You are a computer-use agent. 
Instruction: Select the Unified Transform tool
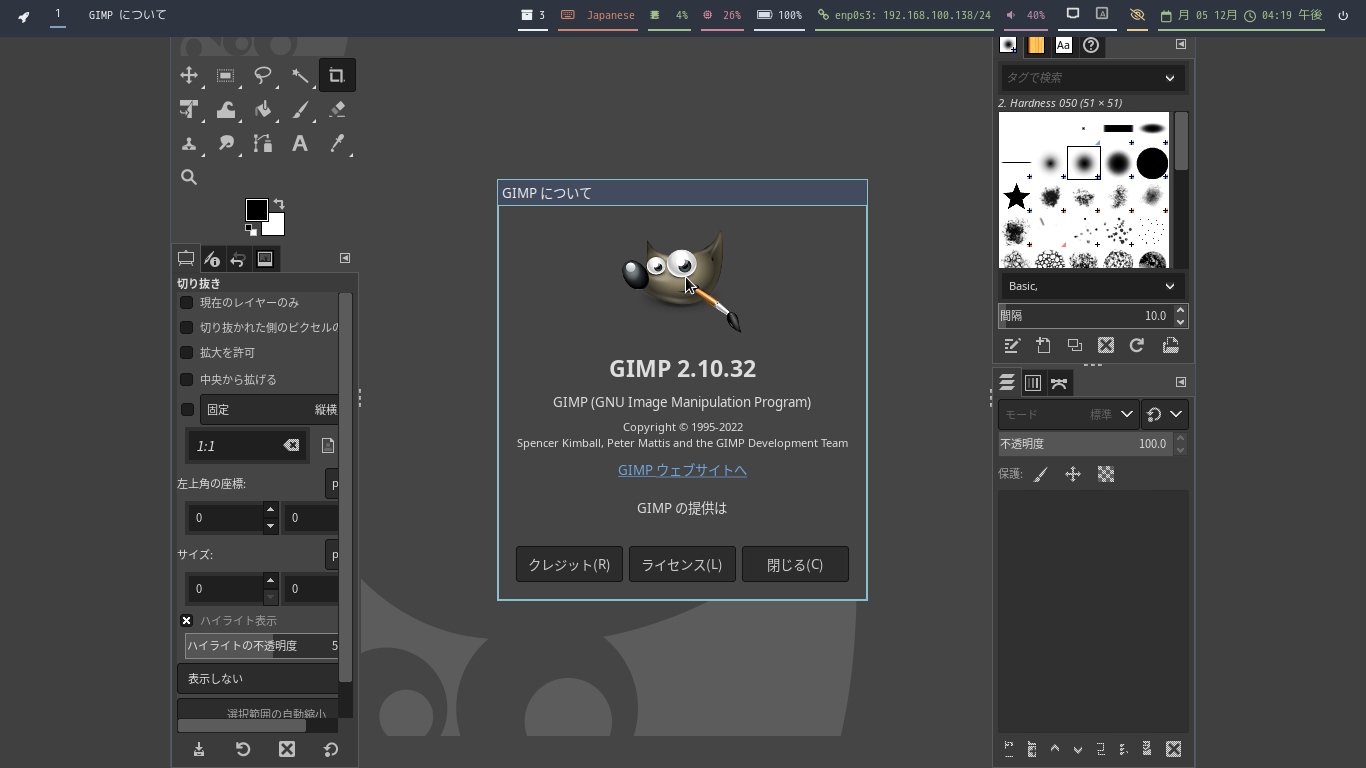[189, 109]
